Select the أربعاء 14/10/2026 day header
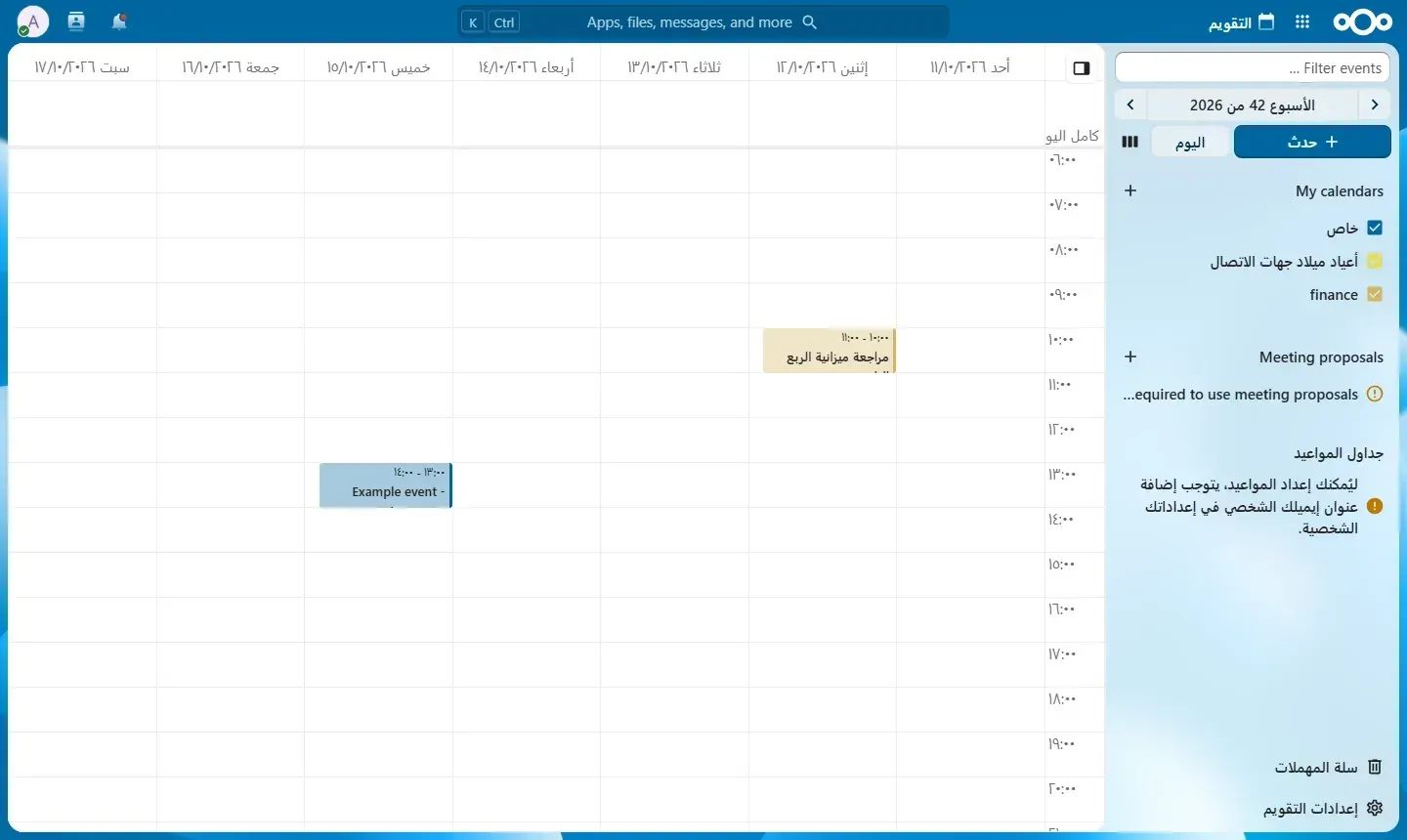Image resolution: width=1407 pixels, height=840 pixels. [526, 67]
